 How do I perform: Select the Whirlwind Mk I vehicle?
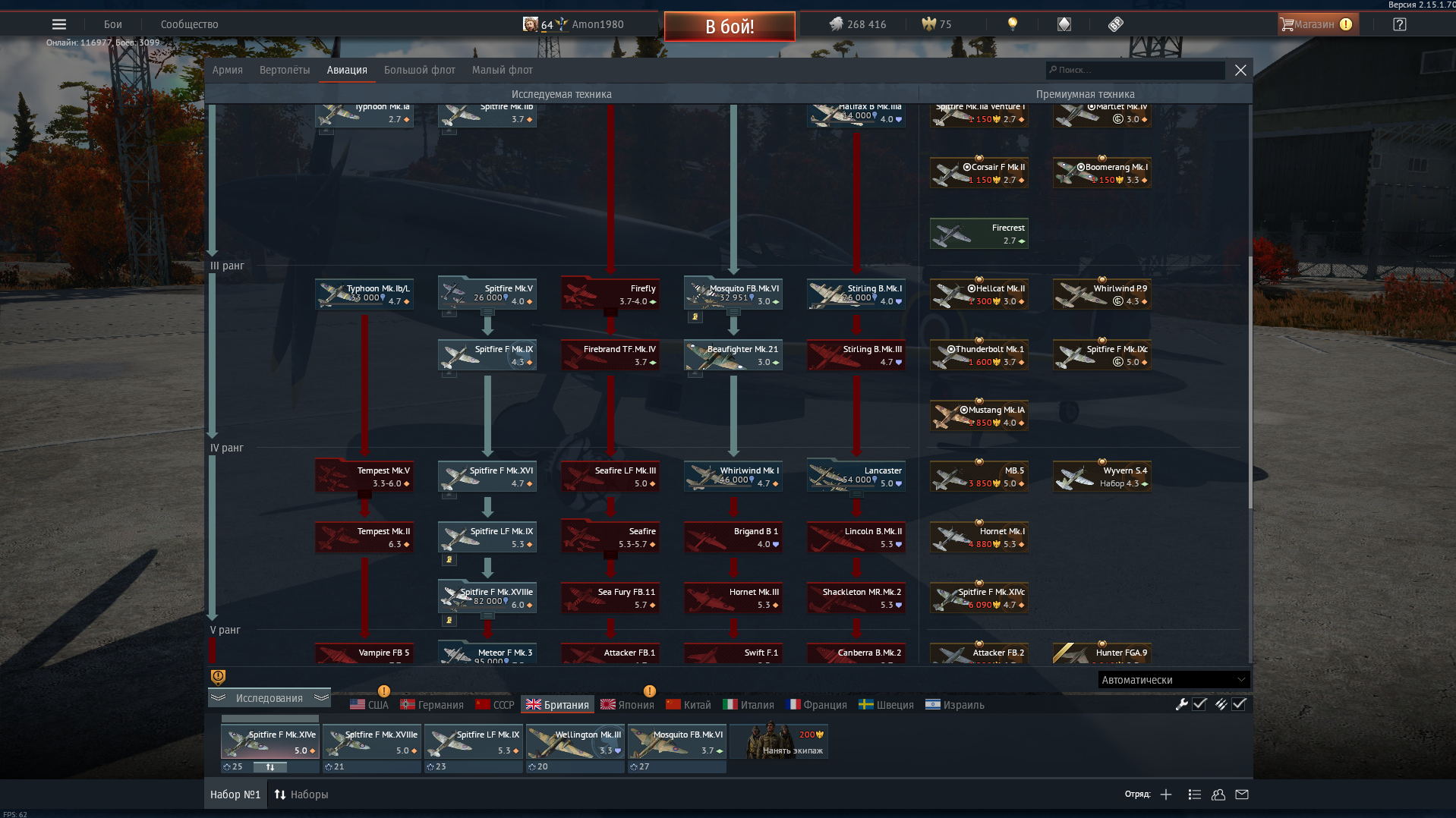coord(733,477)
